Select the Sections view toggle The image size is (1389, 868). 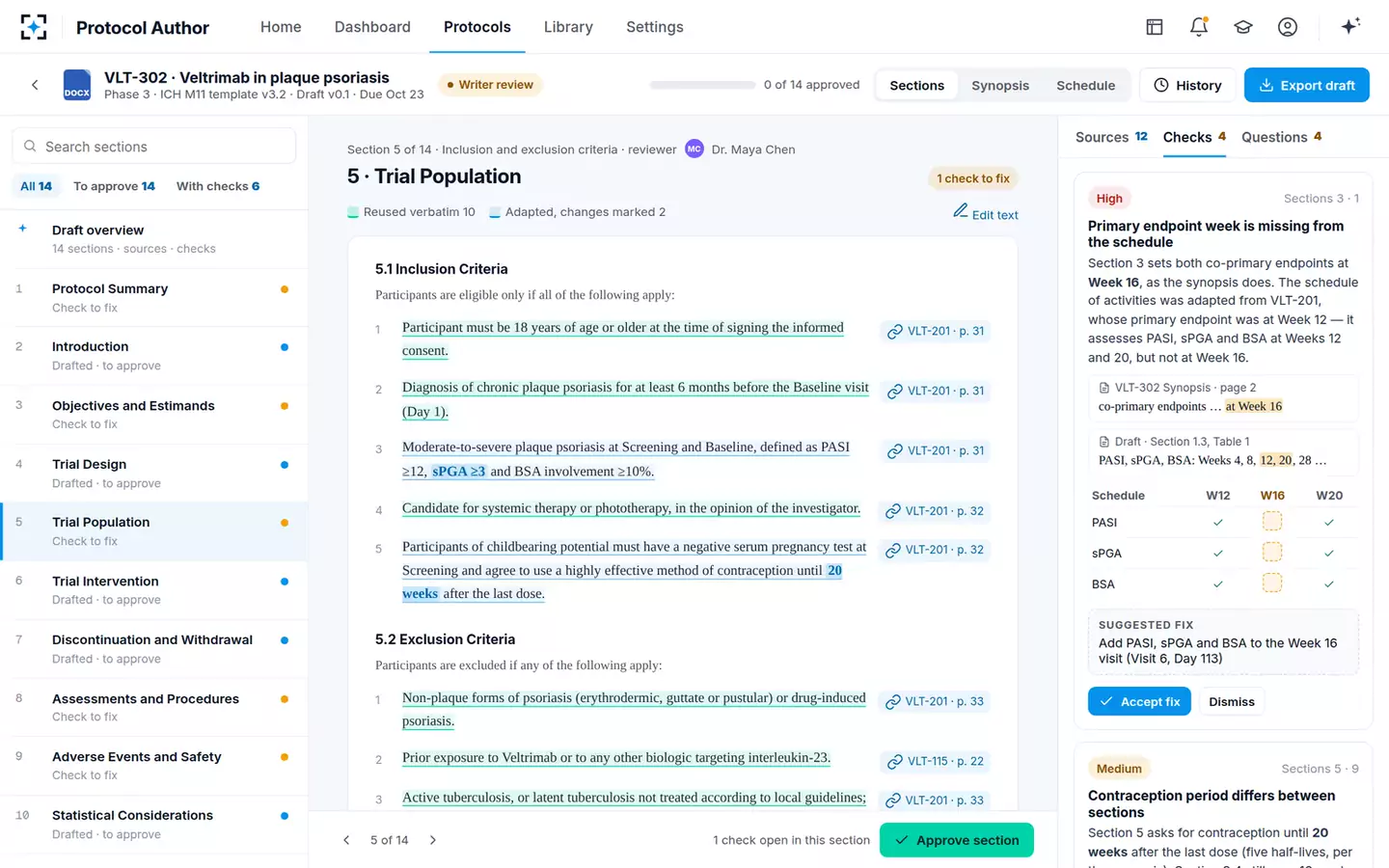pos(916,85)
